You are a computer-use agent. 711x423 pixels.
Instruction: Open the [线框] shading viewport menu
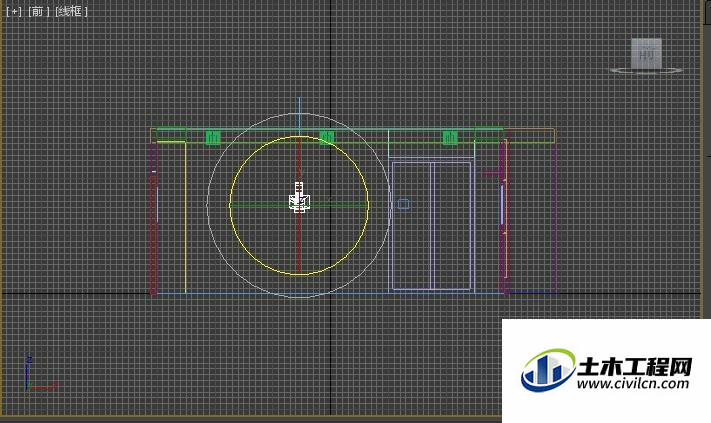tap(71, 11)
